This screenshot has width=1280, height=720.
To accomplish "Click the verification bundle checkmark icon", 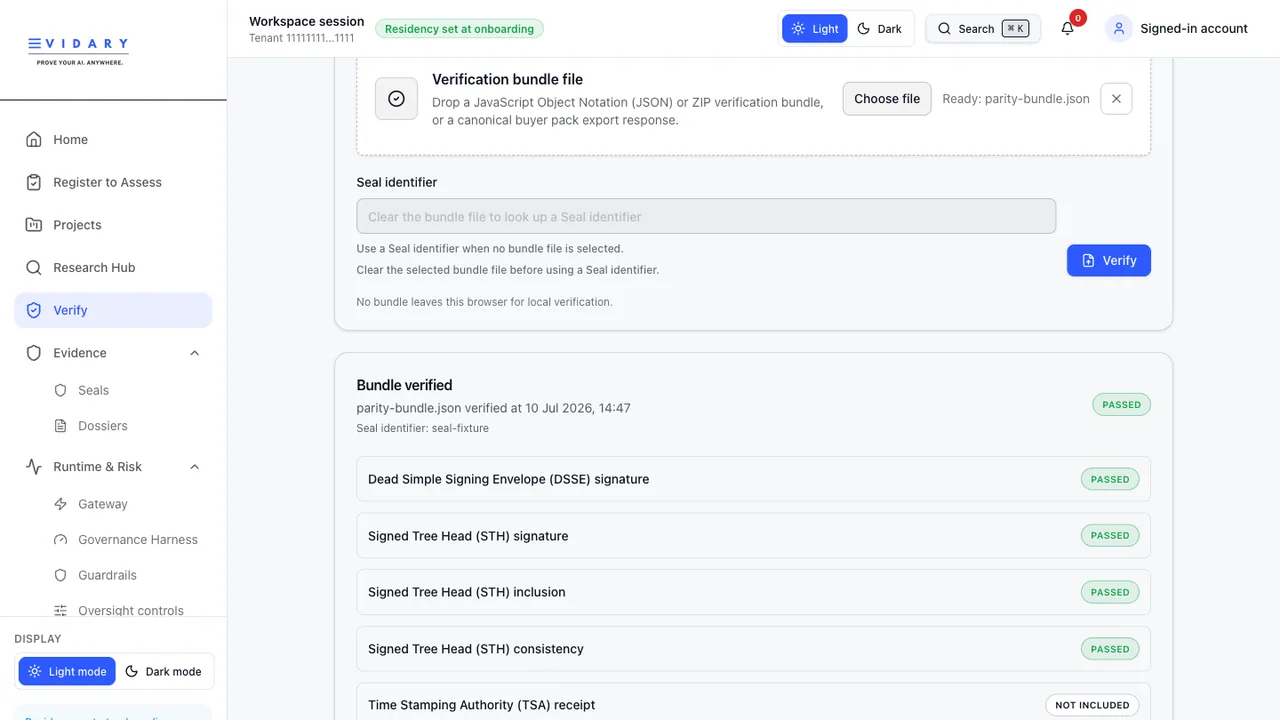I will (x=396, y=99).
